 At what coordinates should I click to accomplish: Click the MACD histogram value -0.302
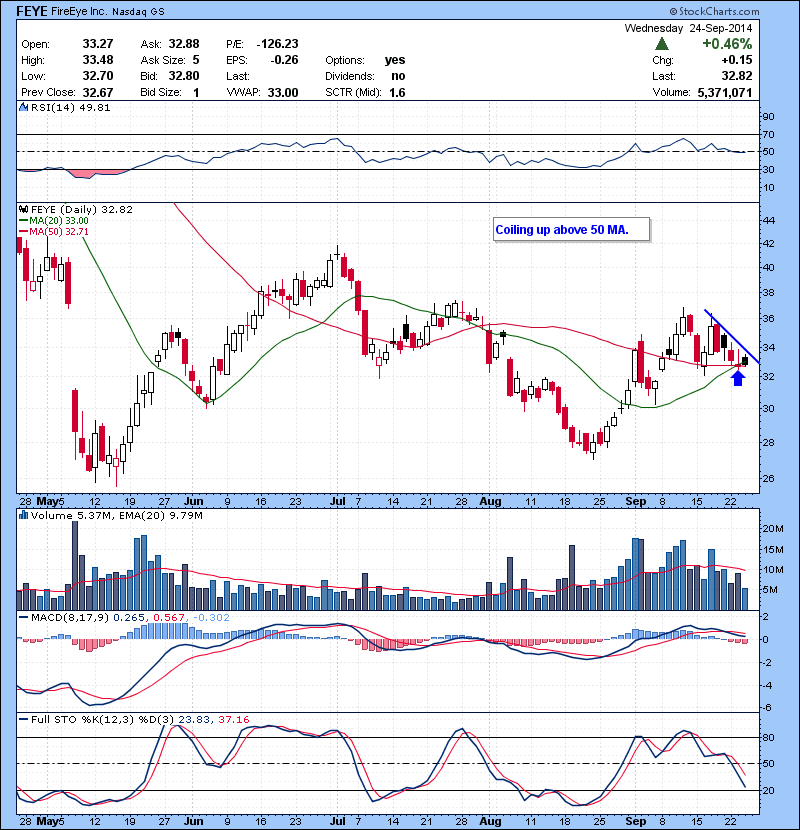point(211,617)
